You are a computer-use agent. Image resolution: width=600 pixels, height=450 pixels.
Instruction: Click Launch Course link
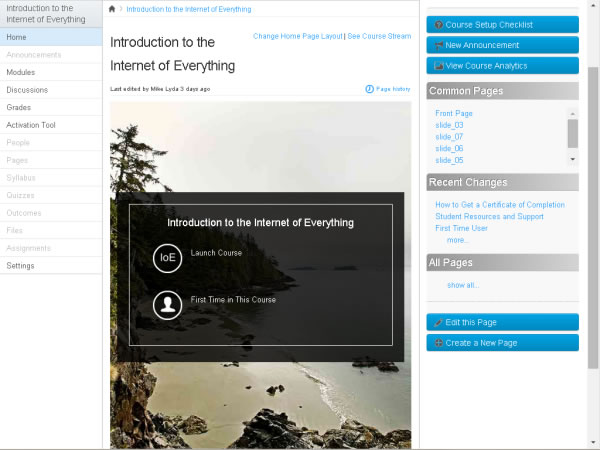click(216, 253)
